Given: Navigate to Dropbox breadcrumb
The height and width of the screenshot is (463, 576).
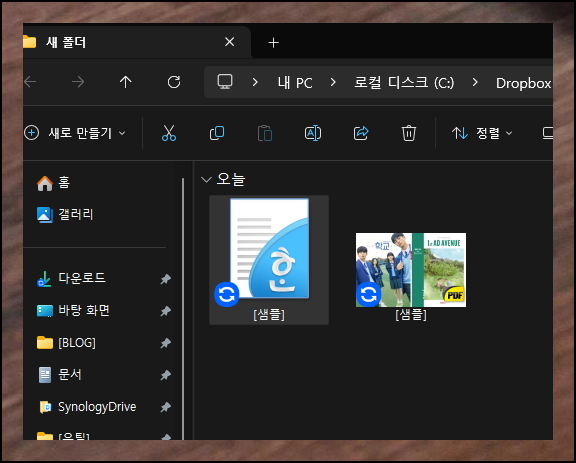Looking at the screenshot, I should pos(524,83).
